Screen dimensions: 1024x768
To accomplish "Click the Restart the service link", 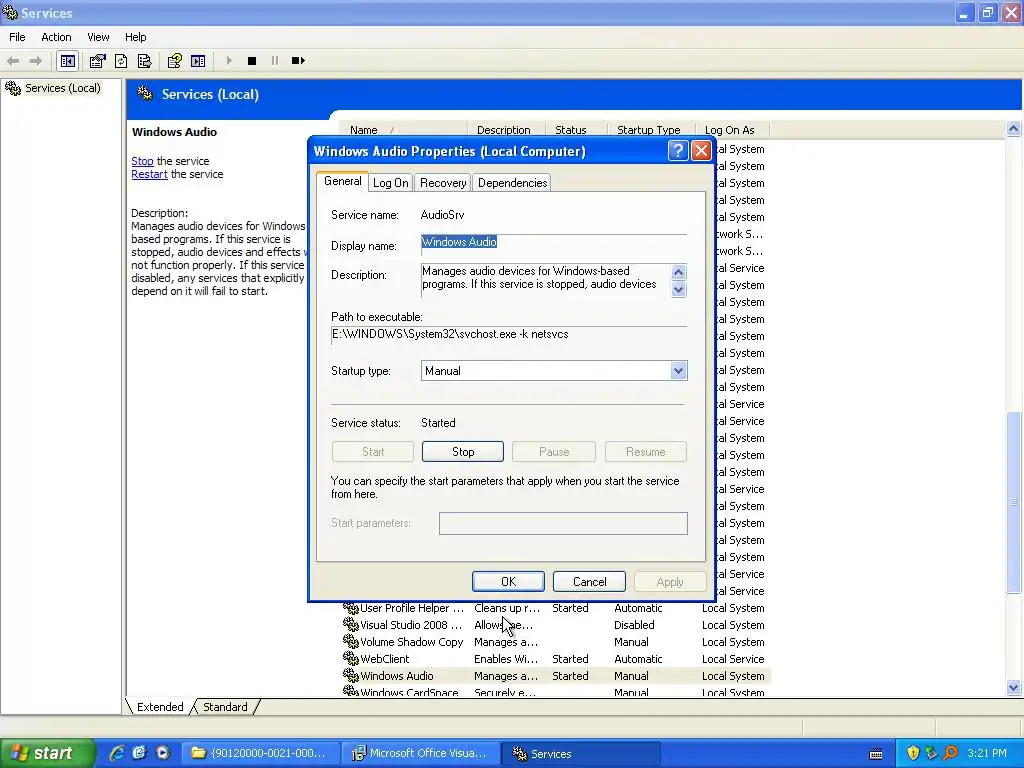I will click(x=150, y=174).
